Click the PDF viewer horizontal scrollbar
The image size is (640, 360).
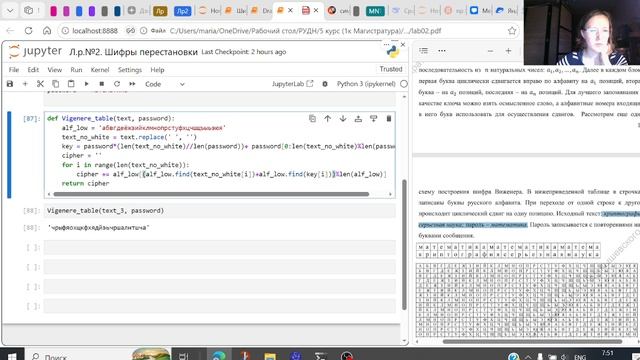tap(532, 341)
